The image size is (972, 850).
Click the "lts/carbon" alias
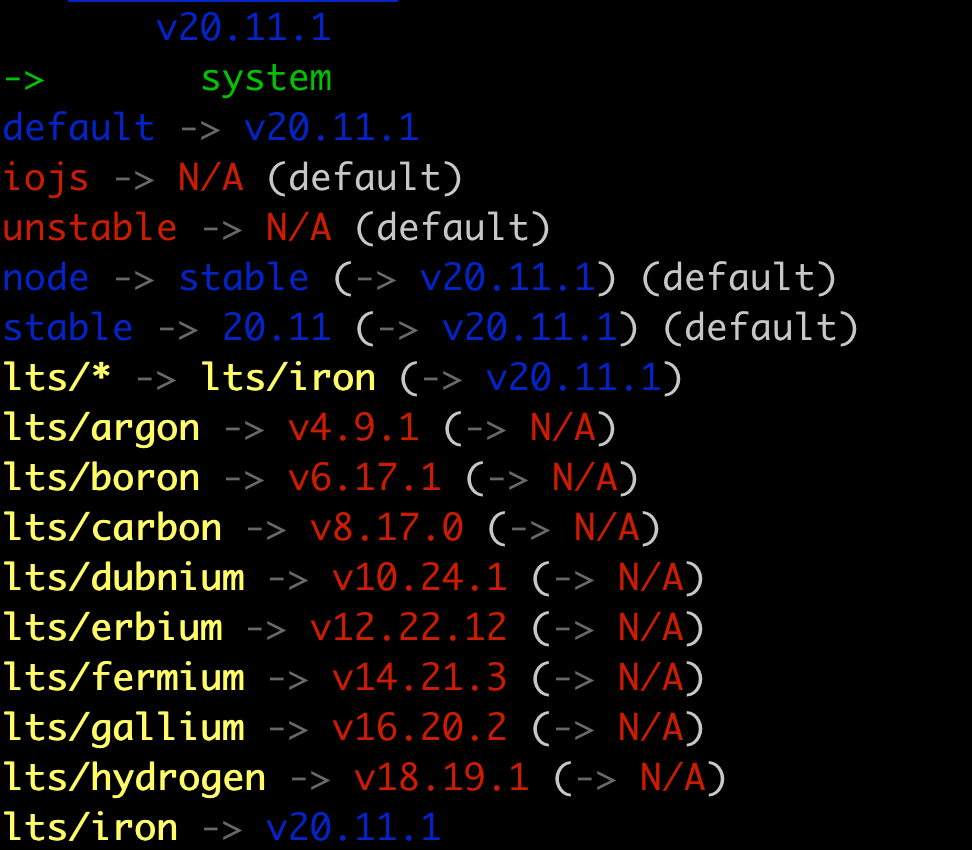tap(112, 528)
